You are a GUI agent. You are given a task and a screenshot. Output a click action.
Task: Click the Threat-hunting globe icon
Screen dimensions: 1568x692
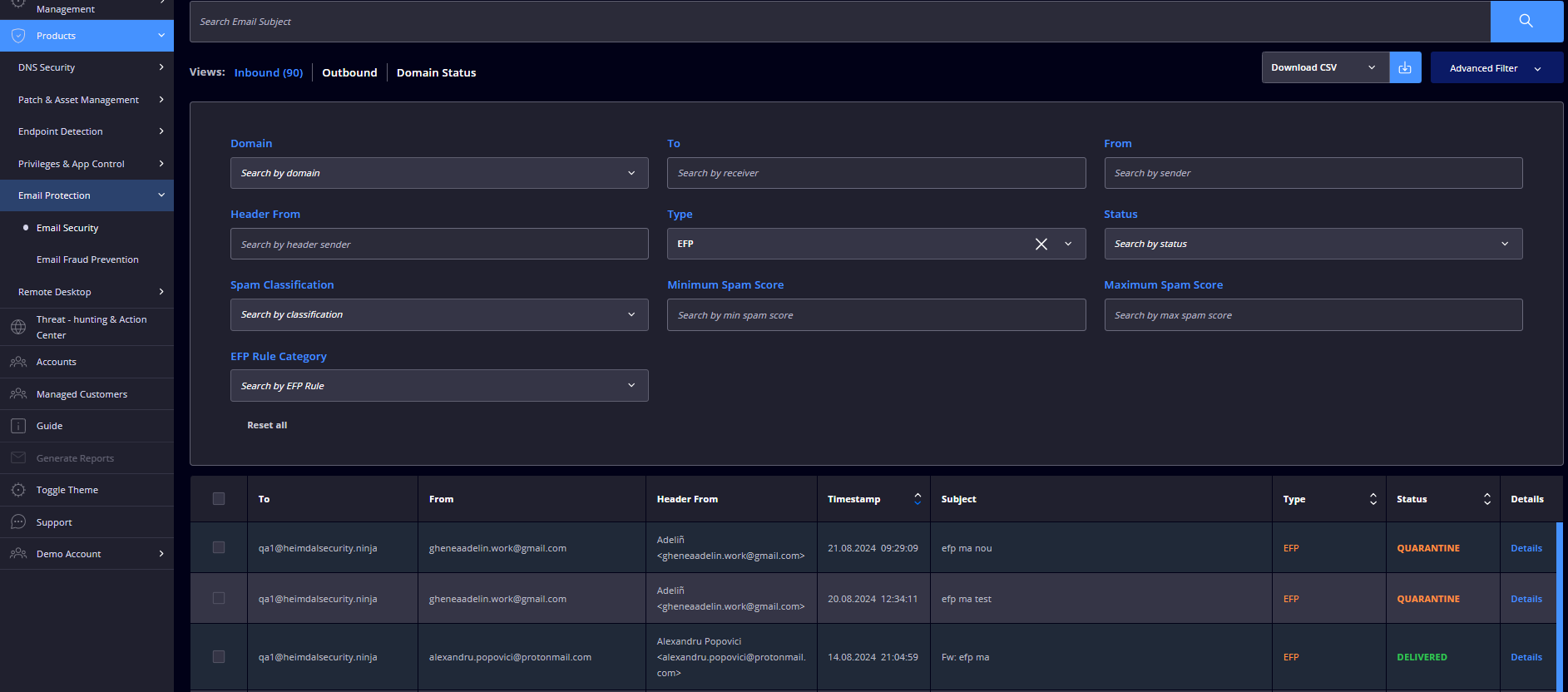coord(18,327)
